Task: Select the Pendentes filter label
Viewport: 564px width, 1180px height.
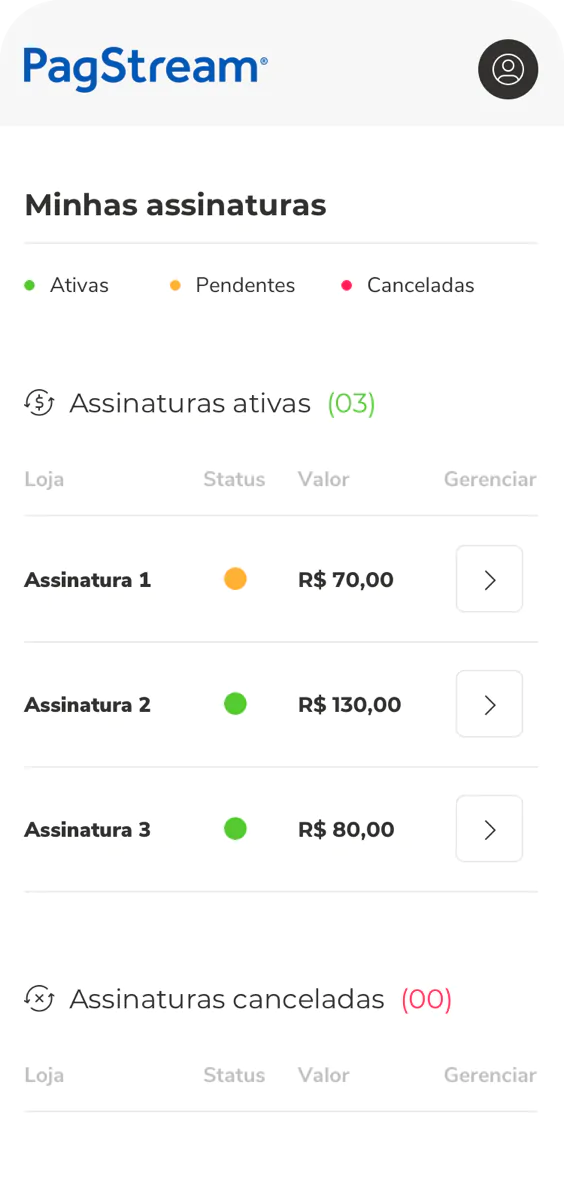Action: (x=245, y=285)
